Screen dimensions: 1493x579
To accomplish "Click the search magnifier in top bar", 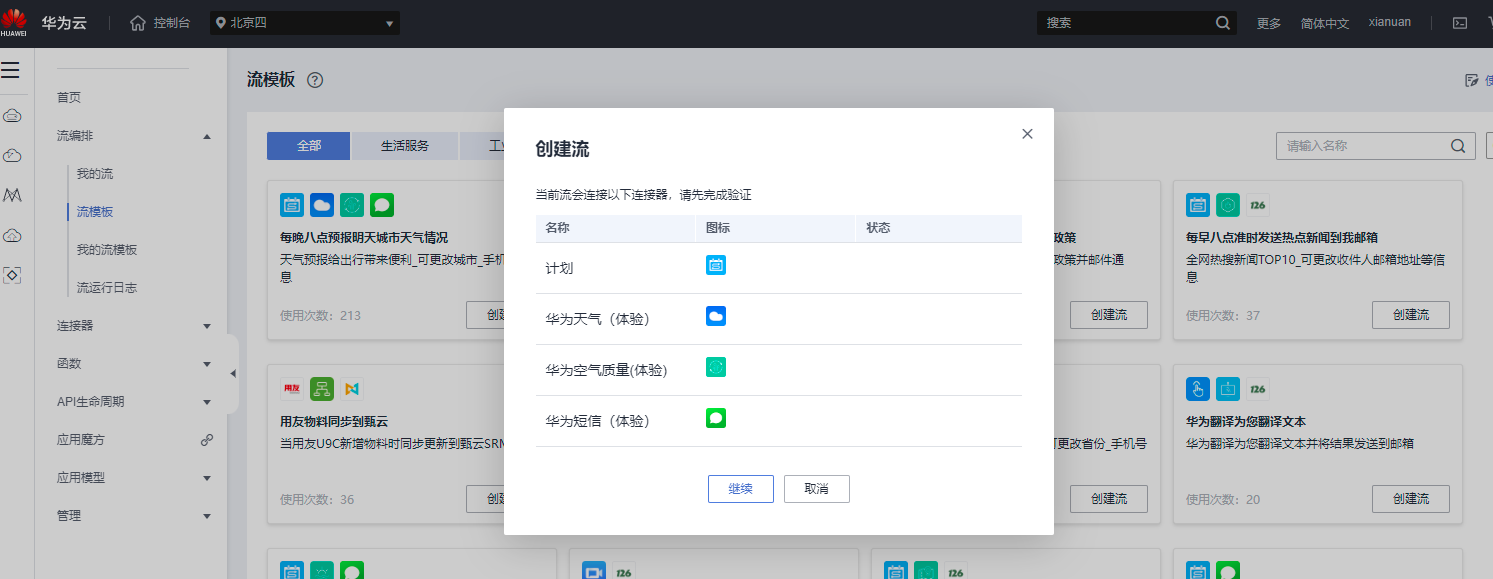I will [1223, 23].
